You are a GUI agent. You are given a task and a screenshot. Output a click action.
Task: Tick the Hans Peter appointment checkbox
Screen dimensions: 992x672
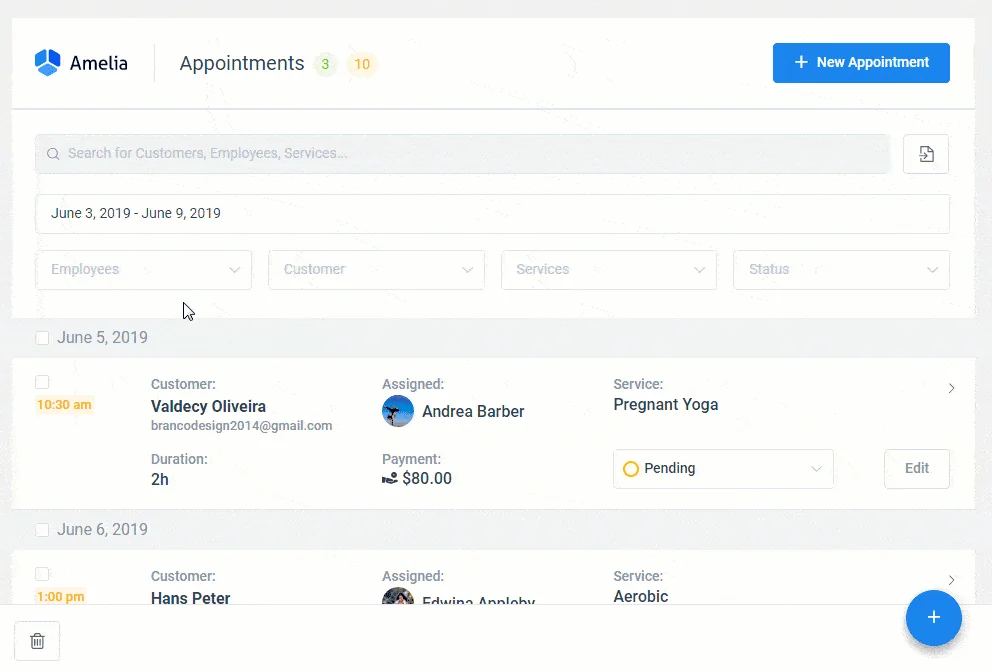[x=42, y=574]
